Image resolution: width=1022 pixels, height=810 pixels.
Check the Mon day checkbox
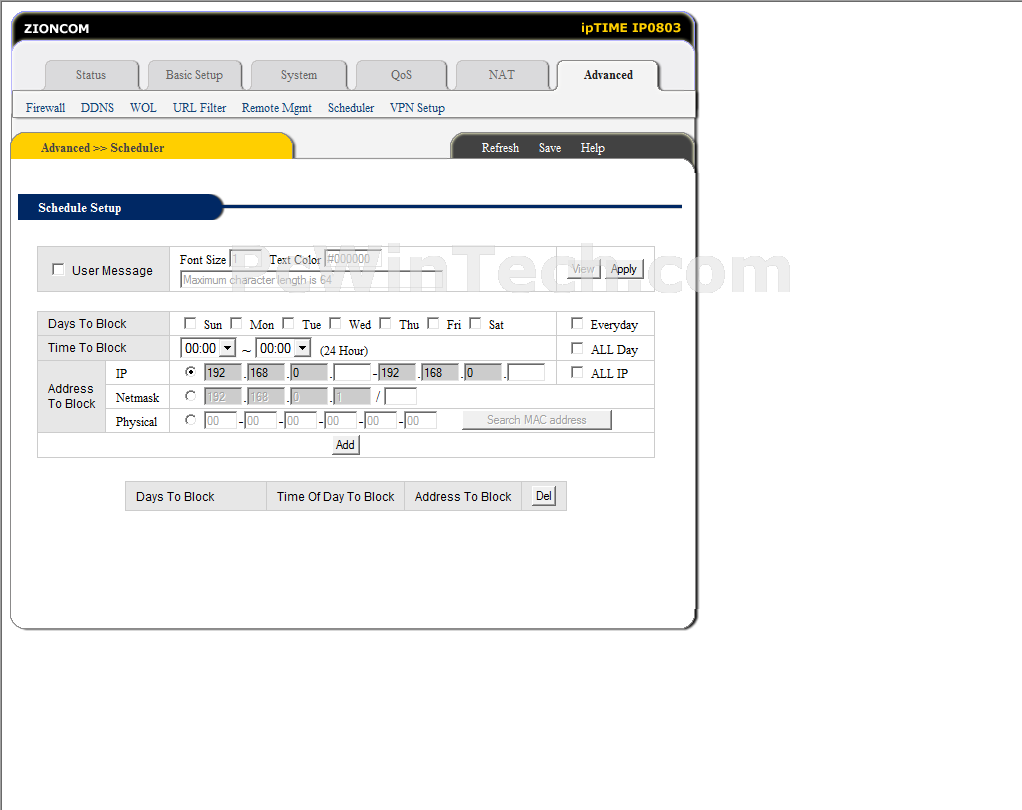coord(236,323)
